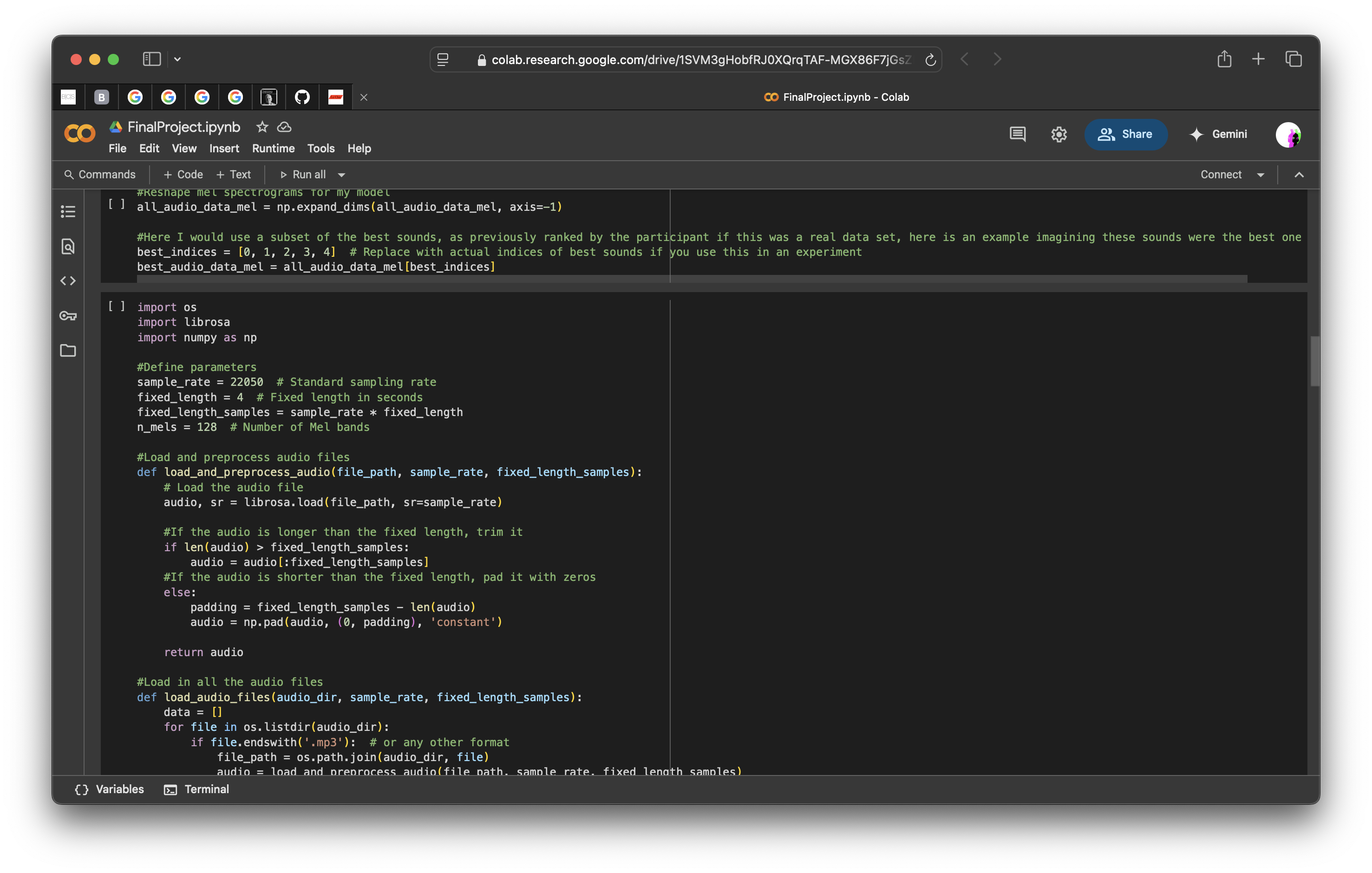This screenshot has width=1372, height=873.
Task: Click the Share button
Action: tap(1125, 134)
